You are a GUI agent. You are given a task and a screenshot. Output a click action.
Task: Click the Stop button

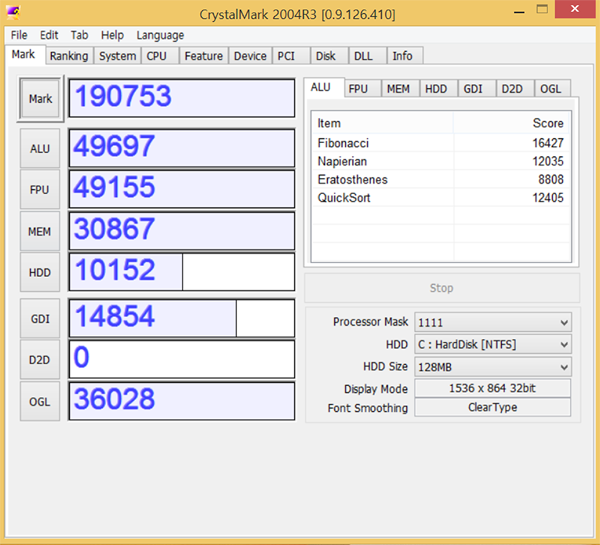click(x=442, y=288)
